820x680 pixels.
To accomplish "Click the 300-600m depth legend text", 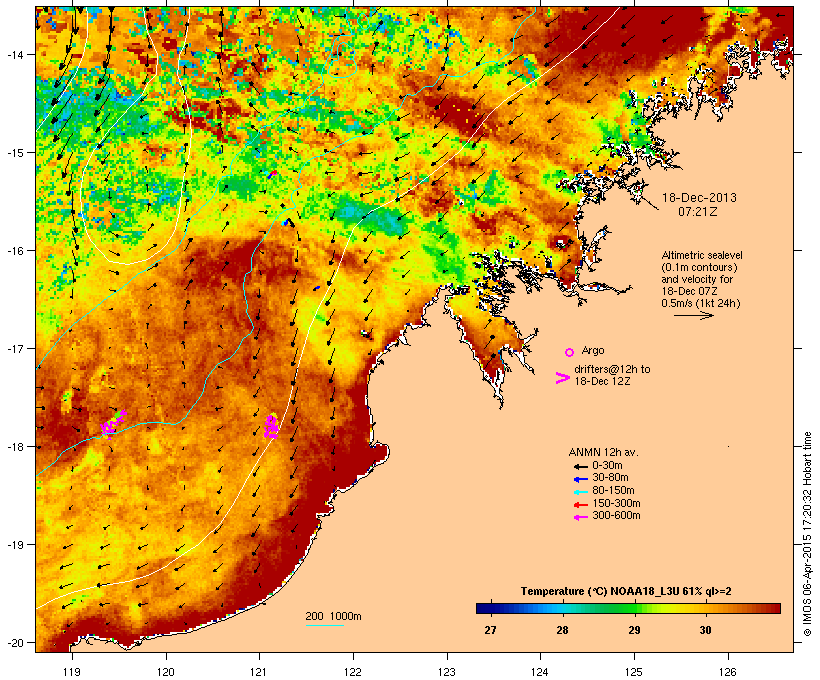I will [616, 516].
